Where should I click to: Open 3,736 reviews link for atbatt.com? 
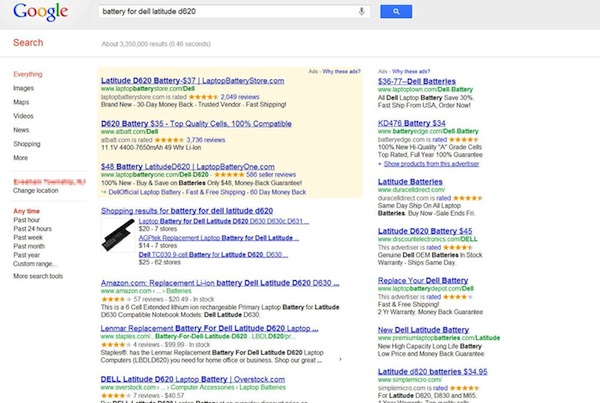[x=205, y=140]
